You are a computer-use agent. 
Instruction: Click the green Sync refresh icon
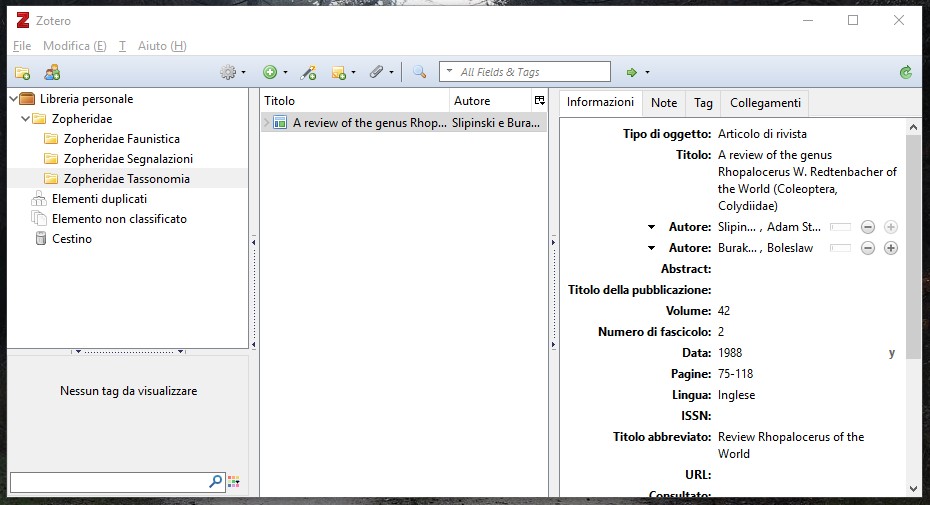click(x=905, y=72)
